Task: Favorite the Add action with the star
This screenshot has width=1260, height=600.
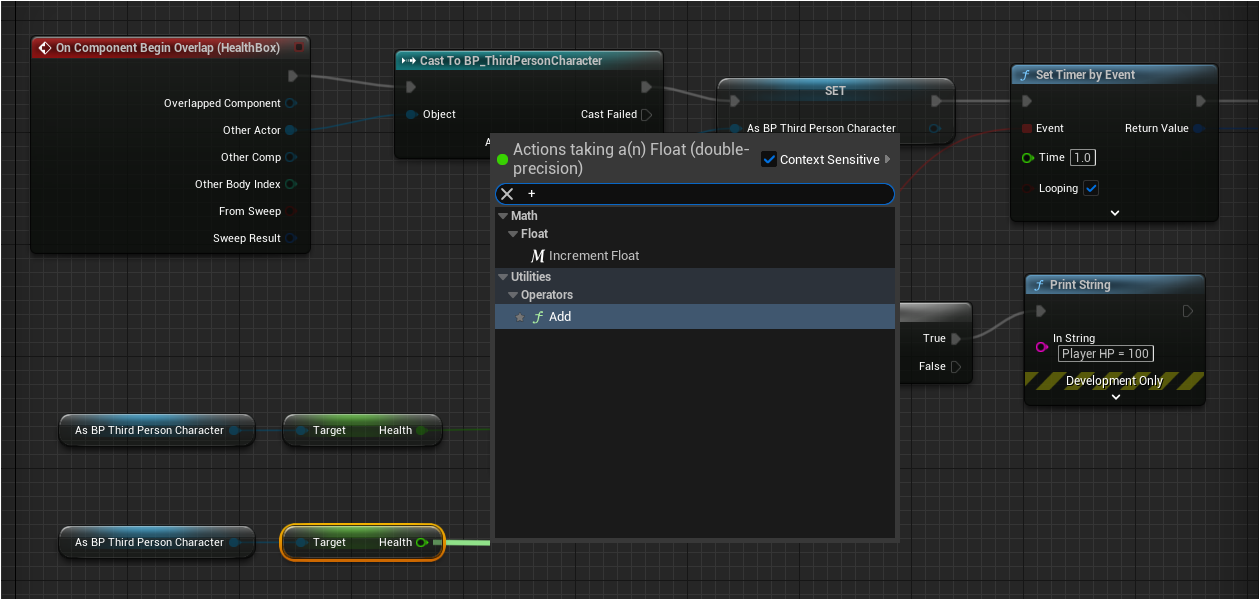Action: [x=520, y=317]
